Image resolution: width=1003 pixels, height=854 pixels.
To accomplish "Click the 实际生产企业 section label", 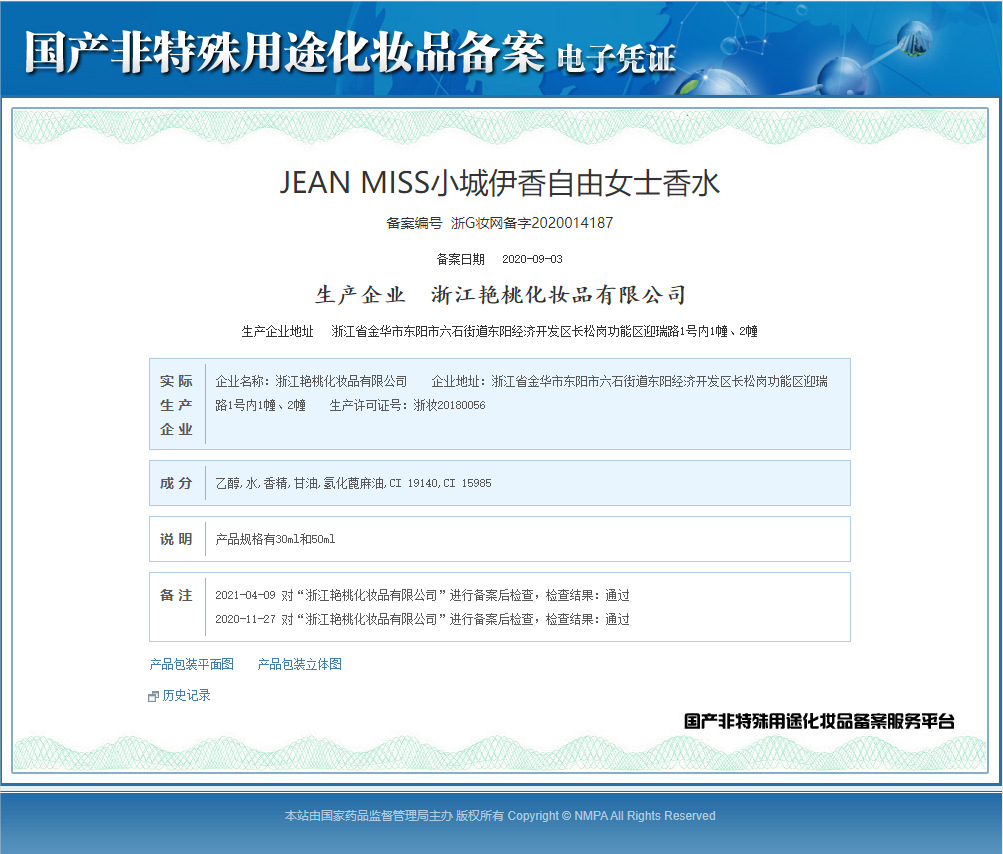I will pos(177,405).
